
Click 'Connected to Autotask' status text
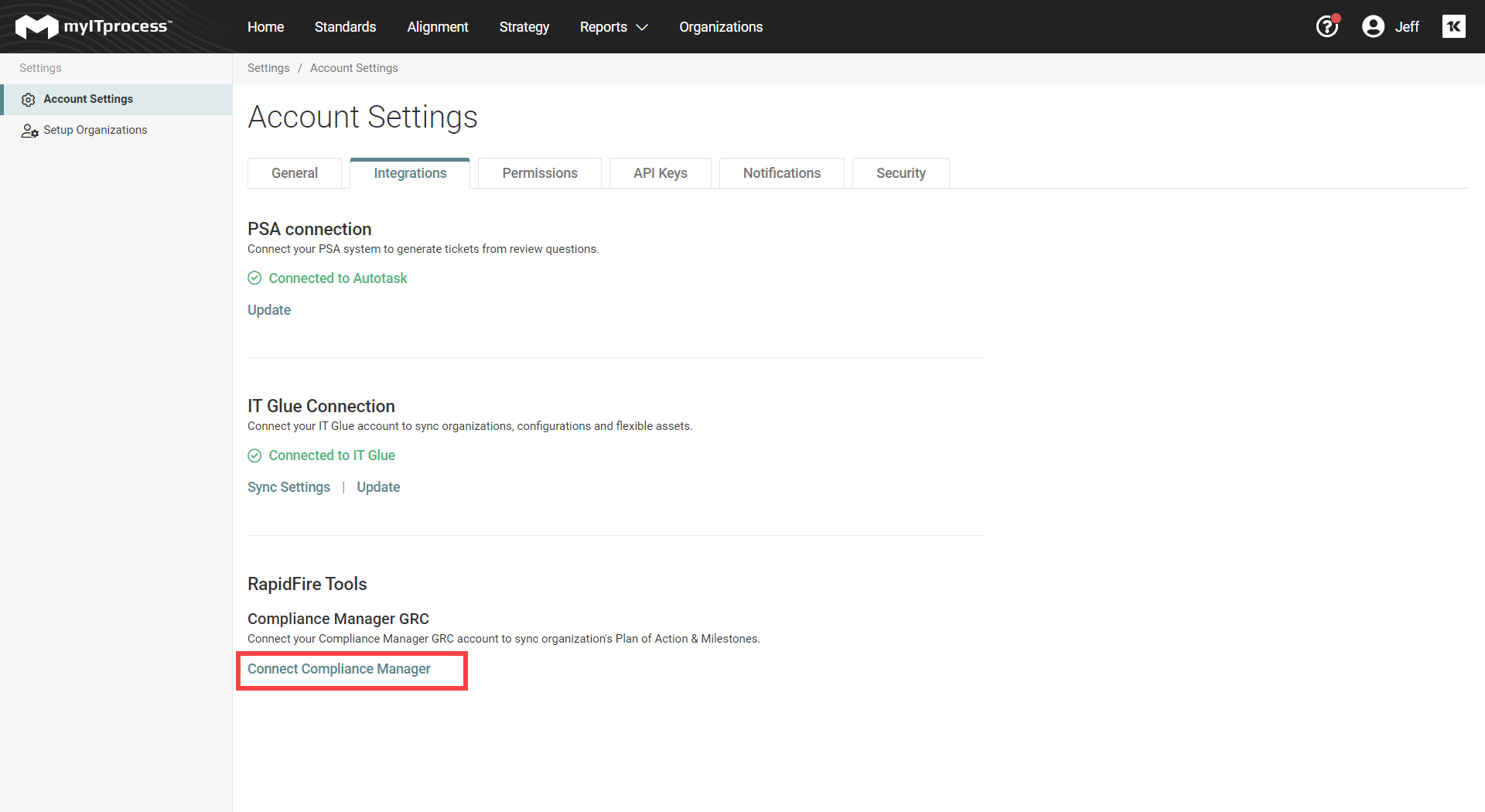[338, 278]
